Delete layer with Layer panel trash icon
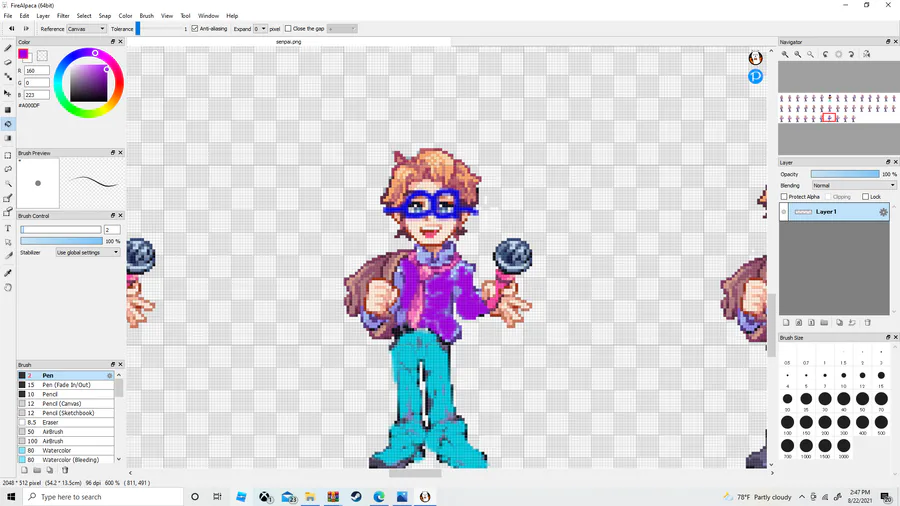 coord(868,323)
